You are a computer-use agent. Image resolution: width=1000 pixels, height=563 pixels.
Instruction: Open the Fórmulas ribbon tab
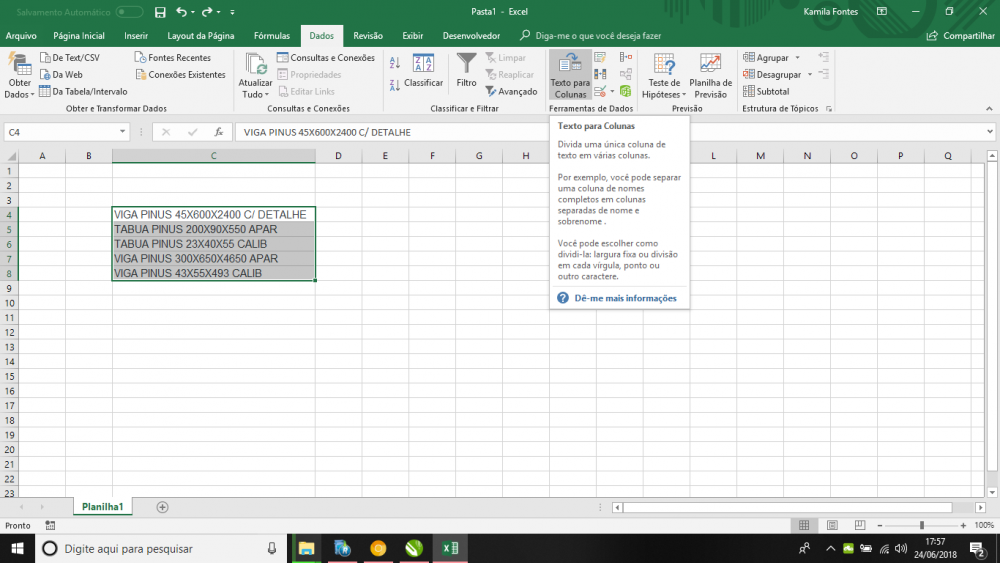pos(272,35)
